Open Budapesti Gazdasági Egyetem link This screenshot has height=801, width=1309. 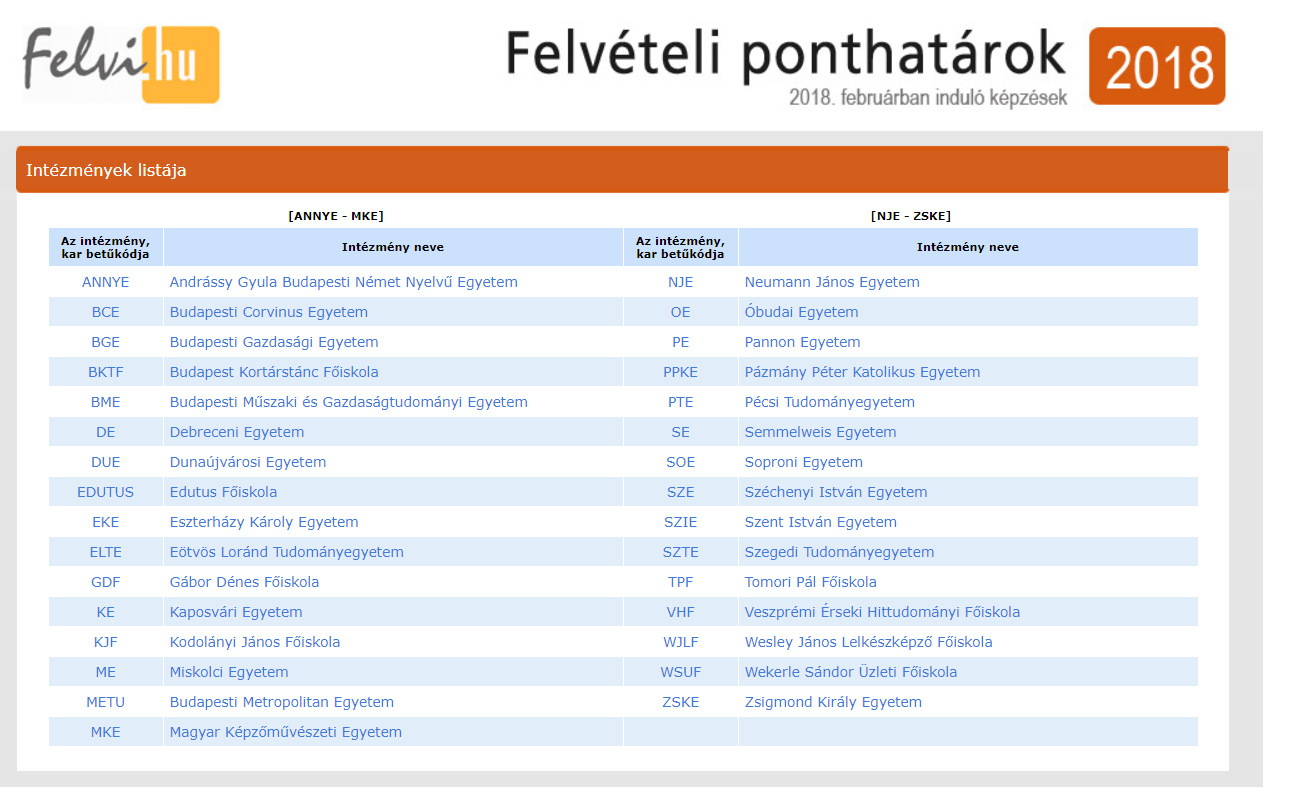coord(274,342)
